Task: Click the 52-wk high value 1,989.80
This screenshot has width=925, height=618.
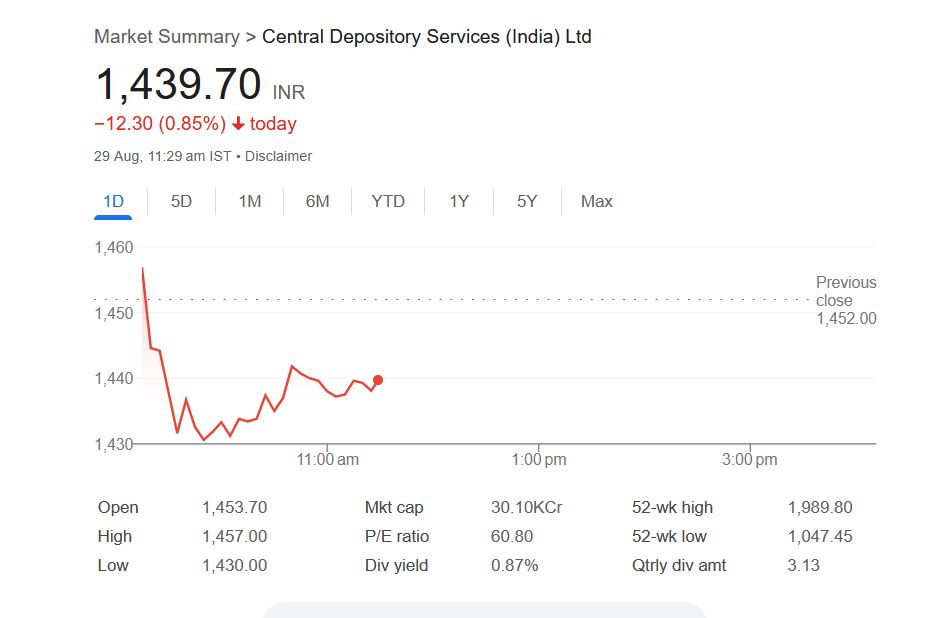Action: tap(820, 507)
